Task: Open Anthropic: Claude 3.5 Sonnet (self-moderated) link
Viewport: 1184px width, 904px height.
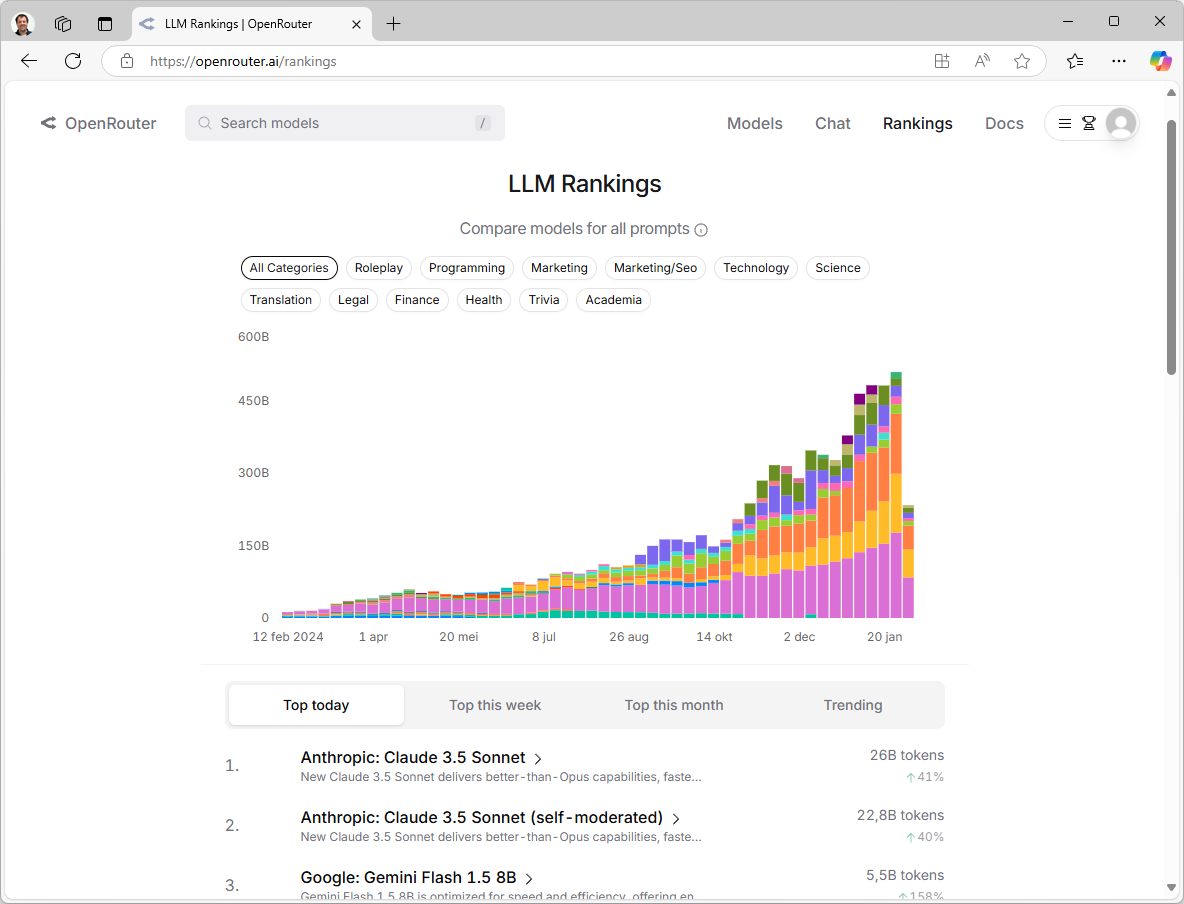Action: coord(482,818)
